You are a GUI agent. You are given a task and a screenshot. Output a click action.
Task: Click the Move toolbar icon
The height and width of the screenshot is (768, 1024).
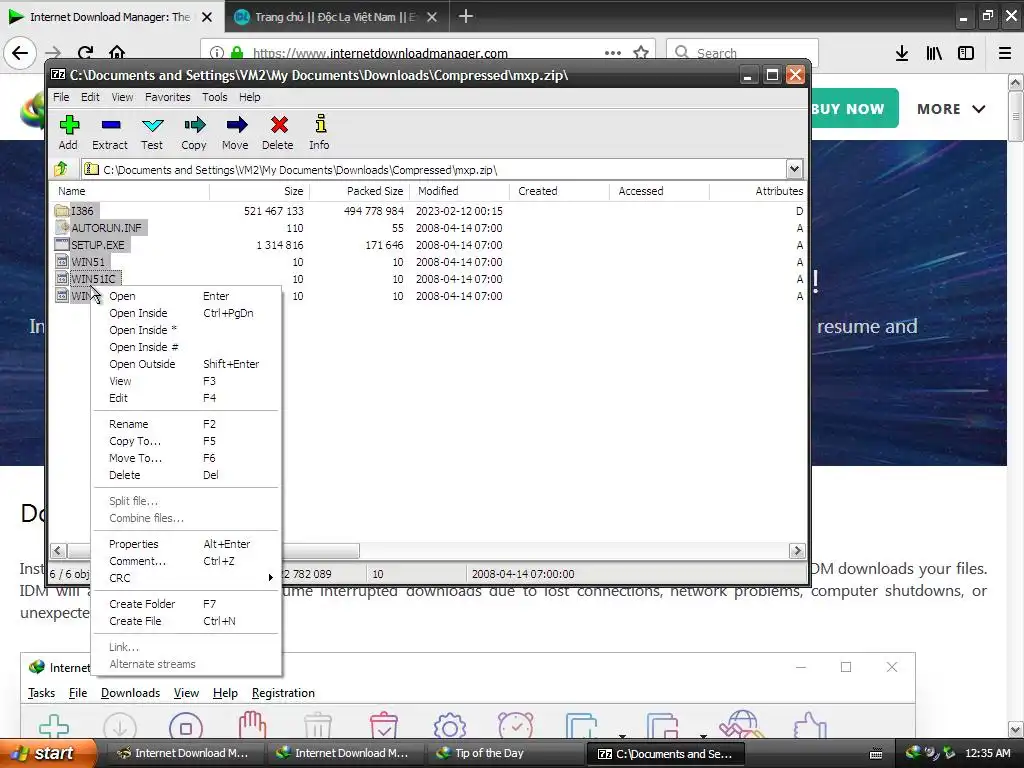(x=236, y=133)
